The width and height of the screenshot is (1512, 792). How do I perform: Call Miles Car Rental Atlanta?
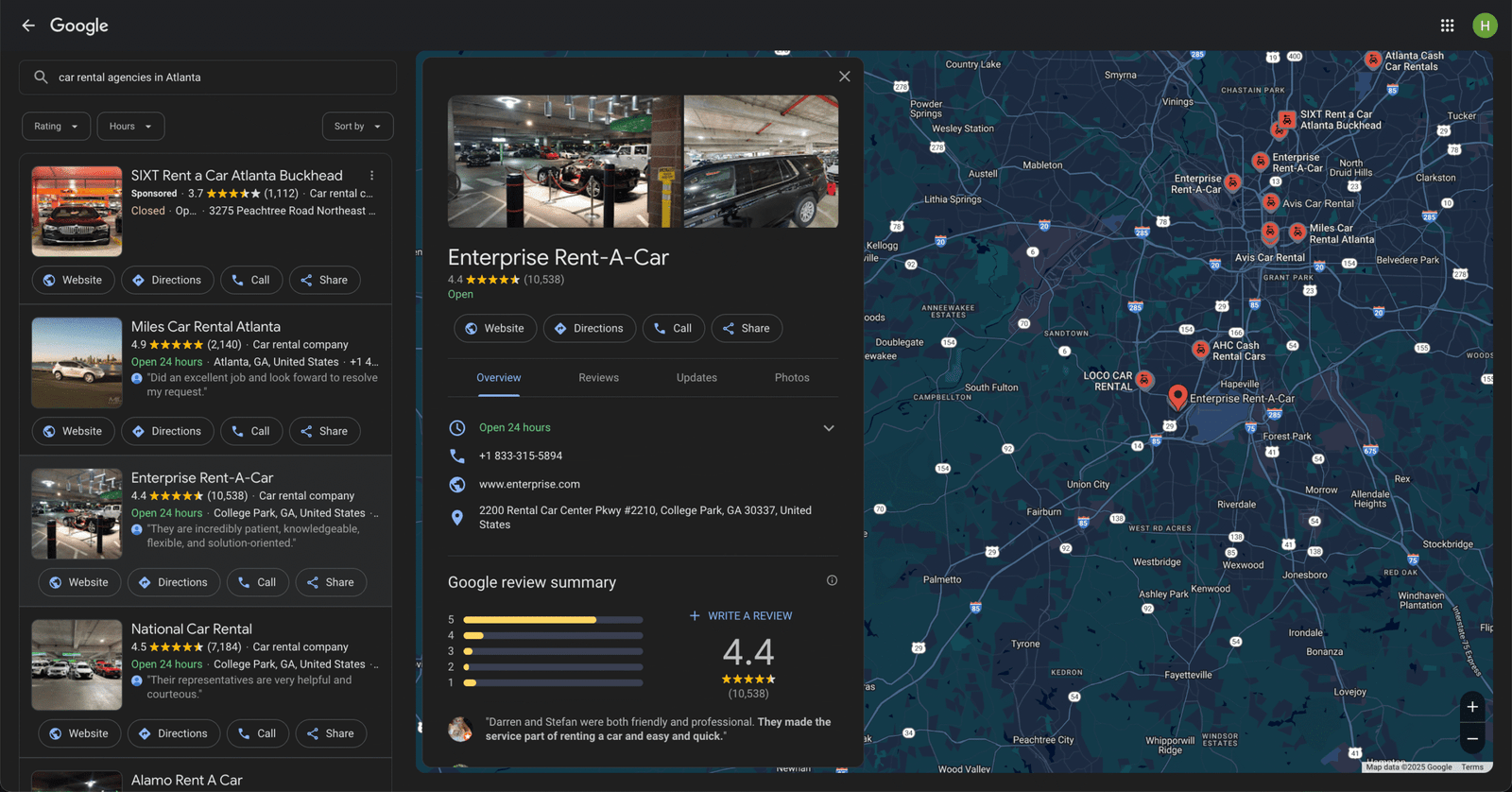click(x=251, y=431)
